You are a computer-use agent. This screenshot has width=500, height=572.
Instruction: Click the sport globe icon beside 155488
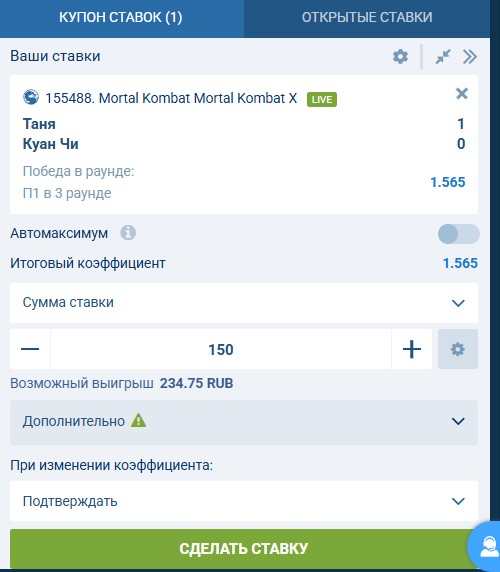pos(31,97)
